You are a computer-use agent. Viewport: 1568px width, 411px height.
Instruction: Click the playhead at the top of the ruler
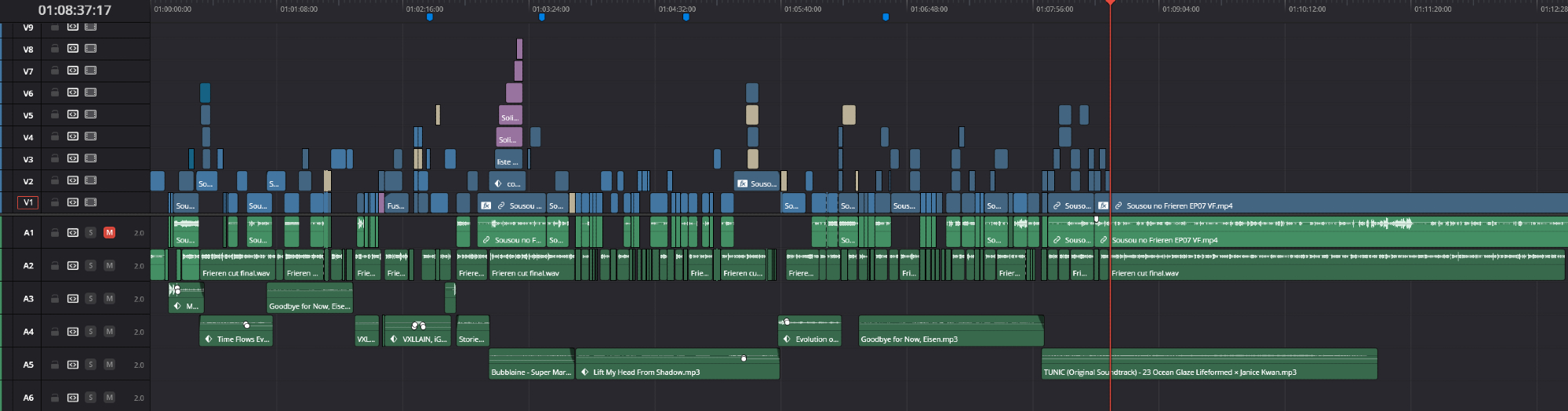[x=1110, y=3]
